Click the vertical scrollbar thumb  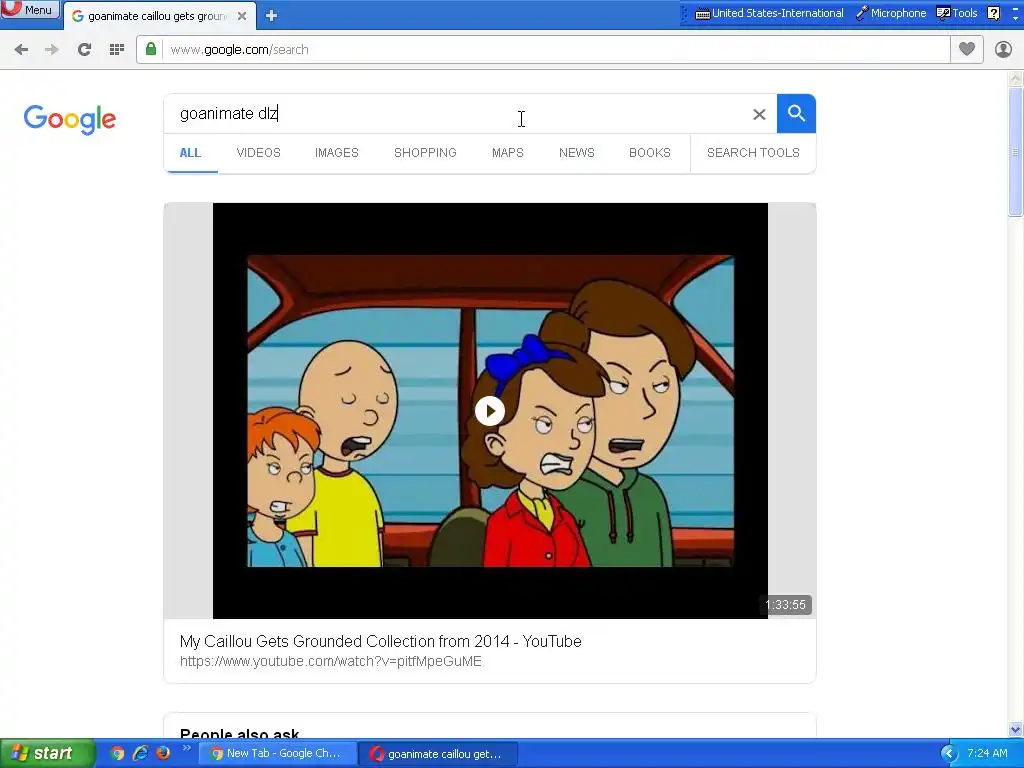point(1016,152)
